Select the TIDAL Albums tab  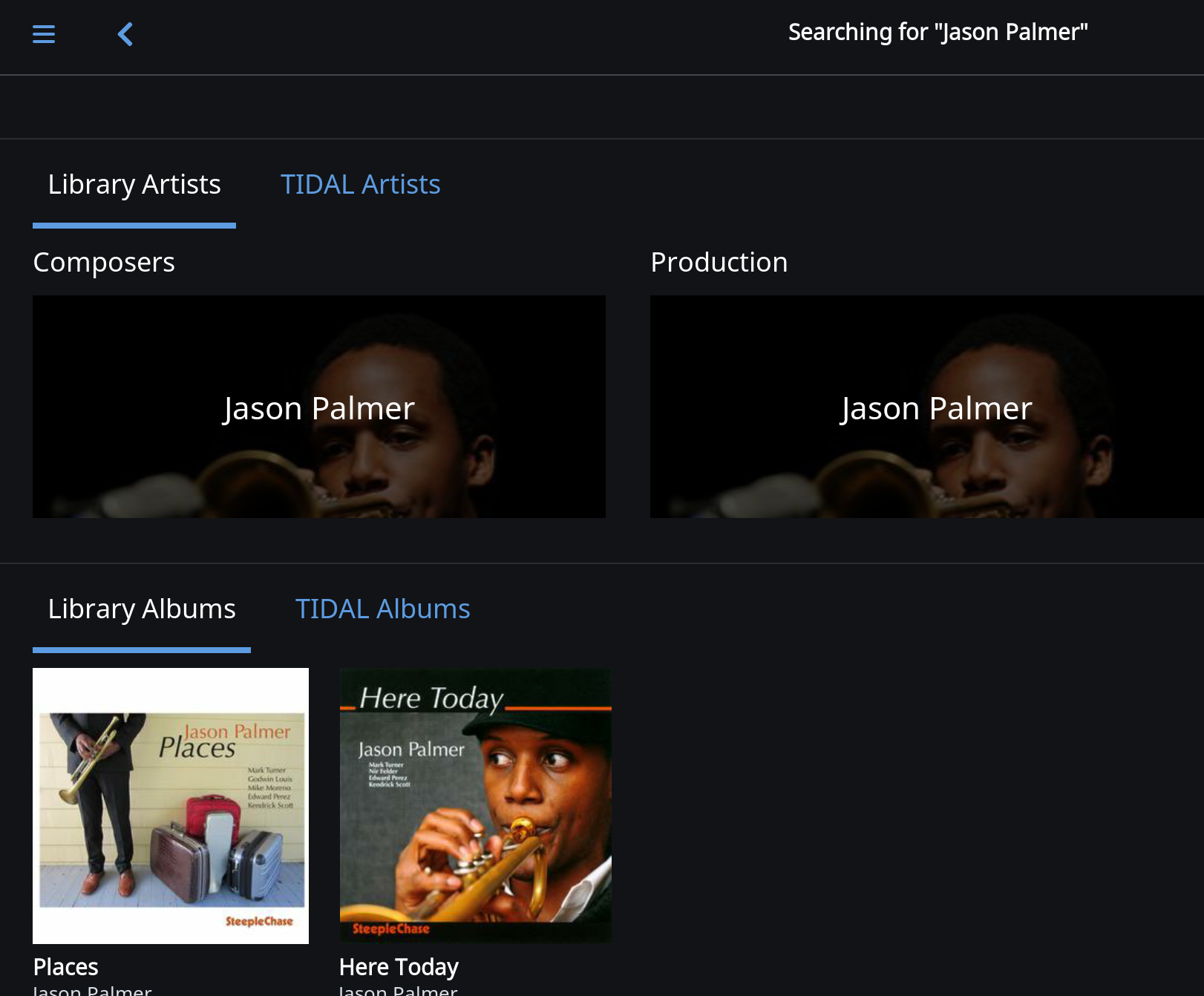tap(382, 609)
